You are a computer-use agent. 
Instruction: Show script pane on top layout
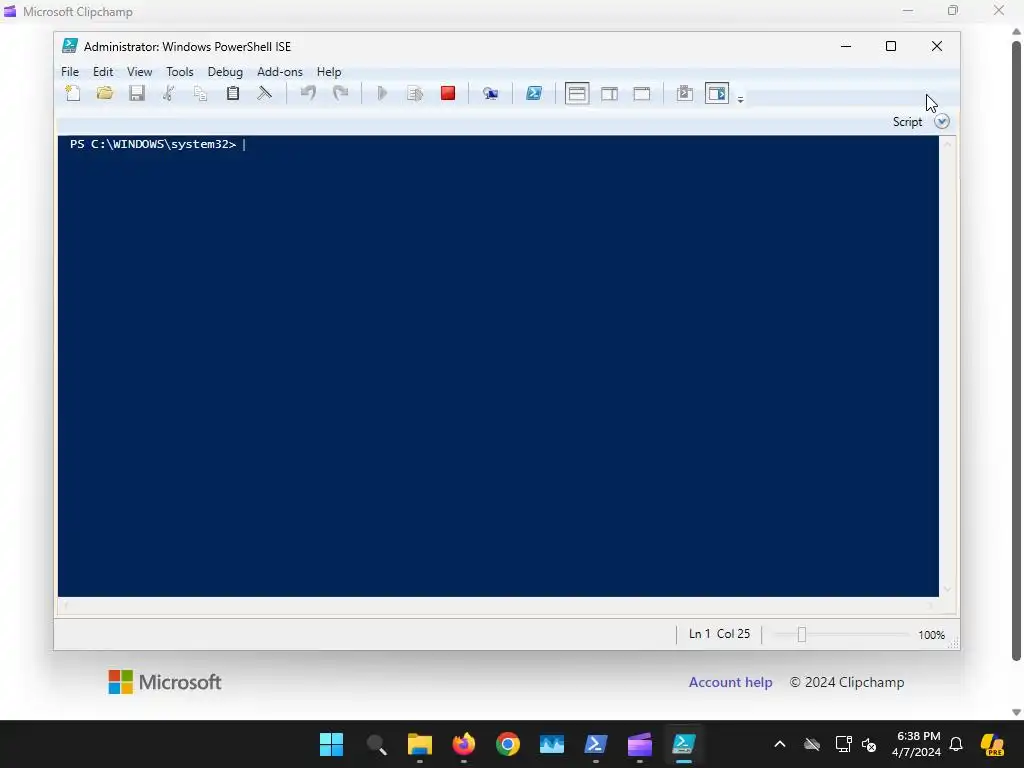click(577, 93)
